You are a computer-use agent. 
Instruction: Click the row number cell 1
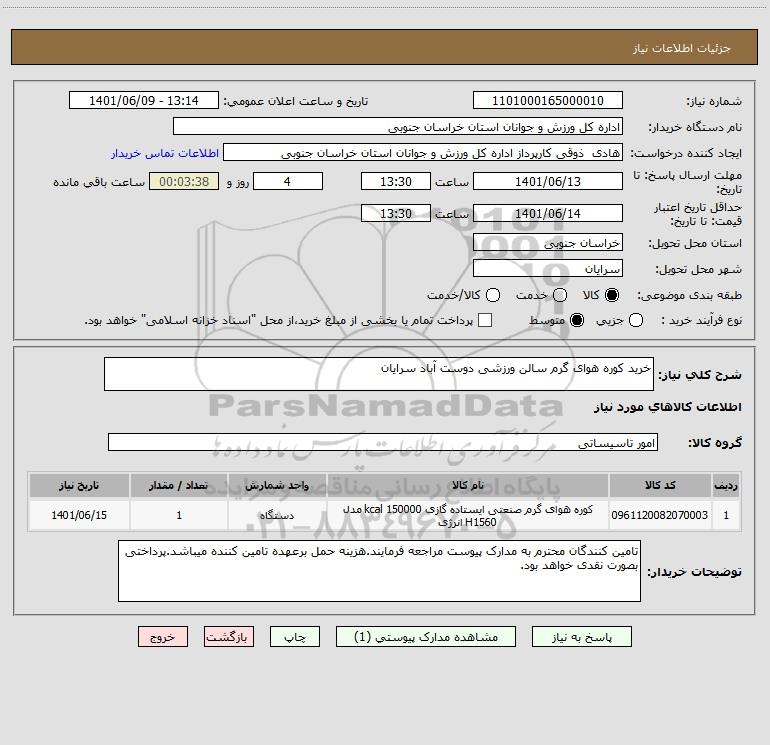[726, 515]
